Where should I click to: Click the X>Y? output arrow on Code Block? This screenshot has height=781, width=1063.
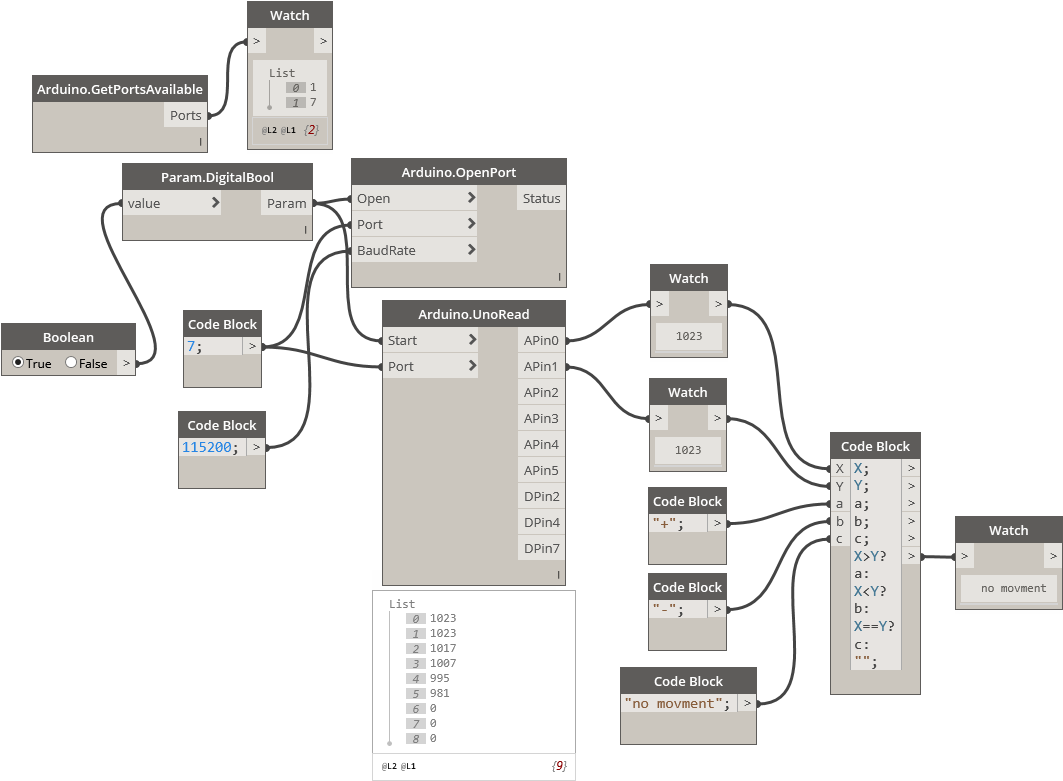(911, 556)
